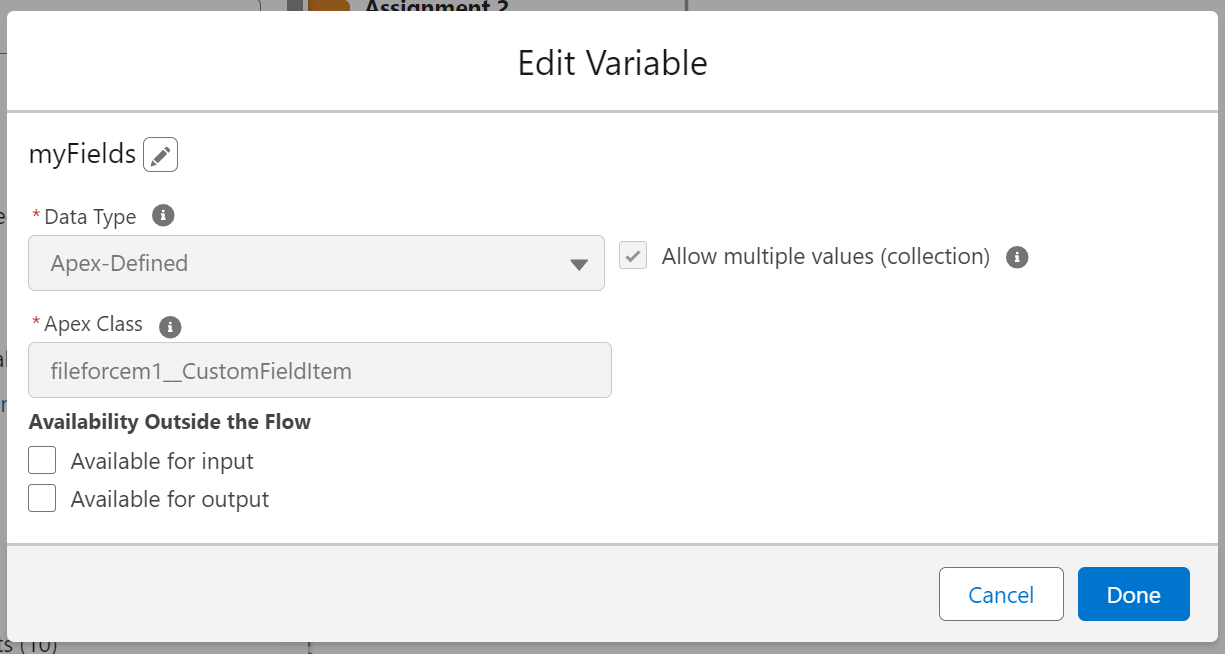Click the fileforcem1__CustomFieldItem input field
This screenshot has width=1225, height=654.
[x=320, y=370]
